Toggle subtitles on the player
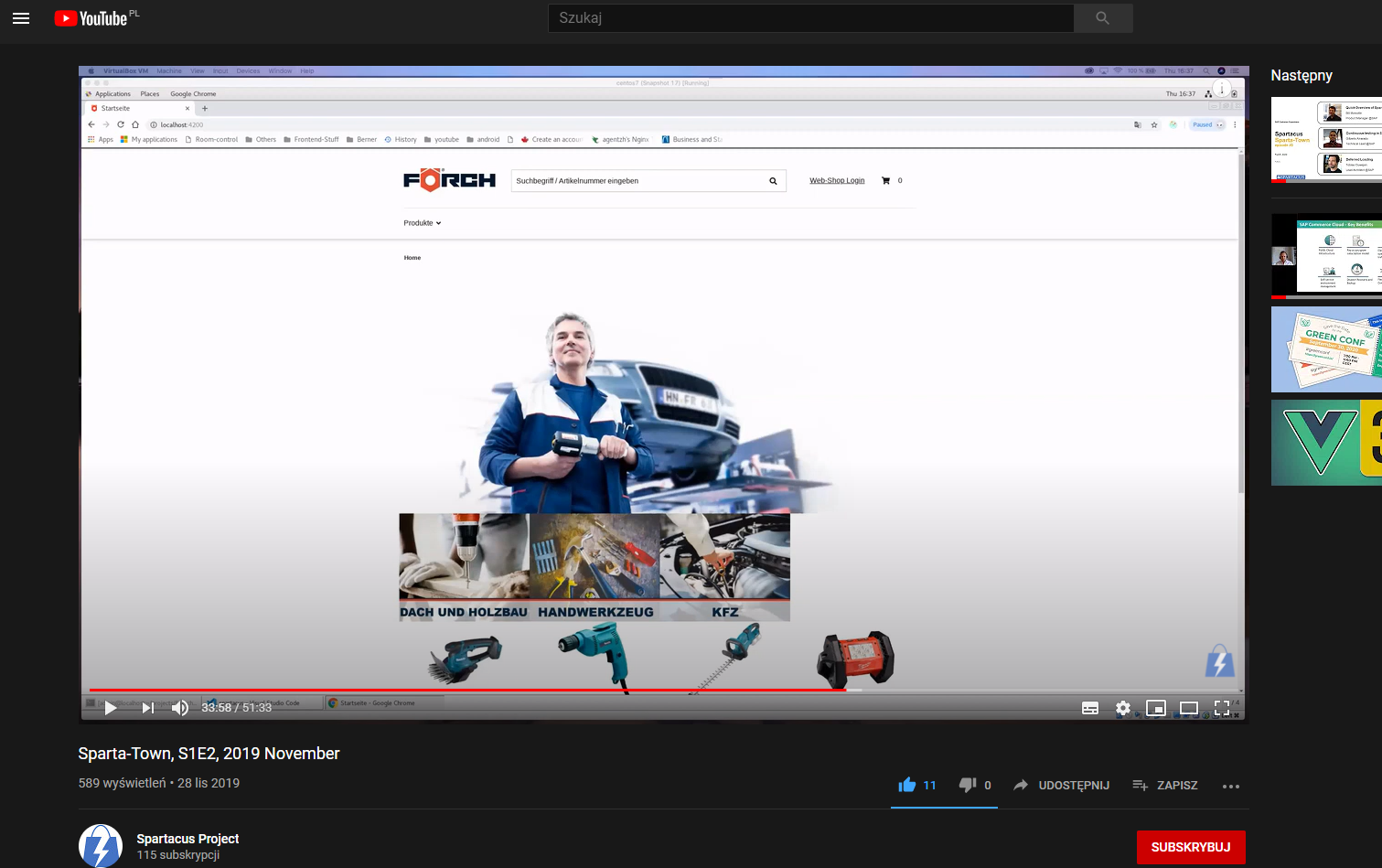1382x868 pixels. coord(1090,708)
